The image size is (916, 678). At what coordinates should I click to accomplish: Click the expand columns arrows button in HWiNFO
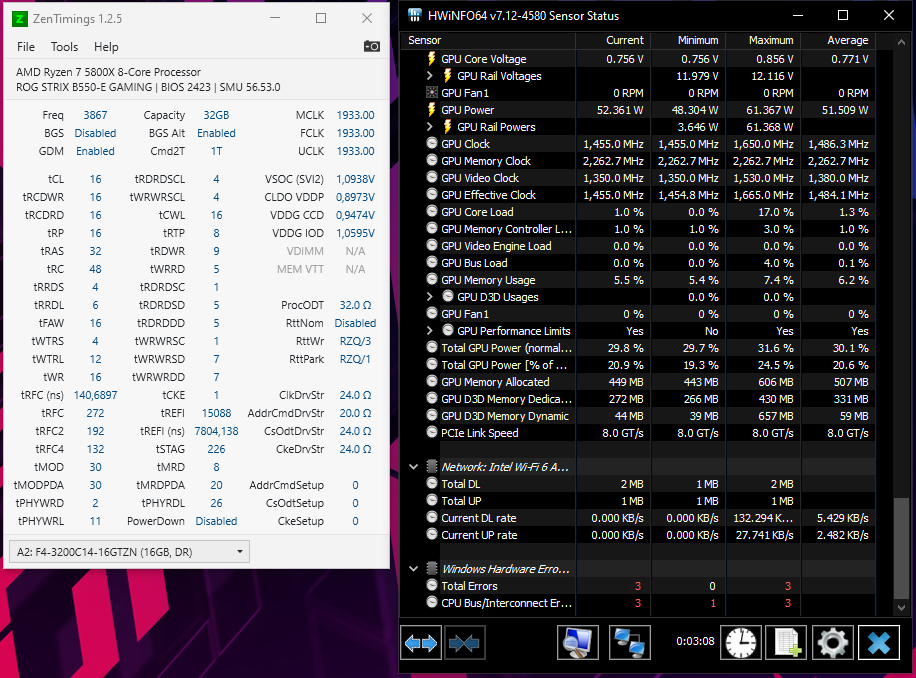click(x=421, y=643)
